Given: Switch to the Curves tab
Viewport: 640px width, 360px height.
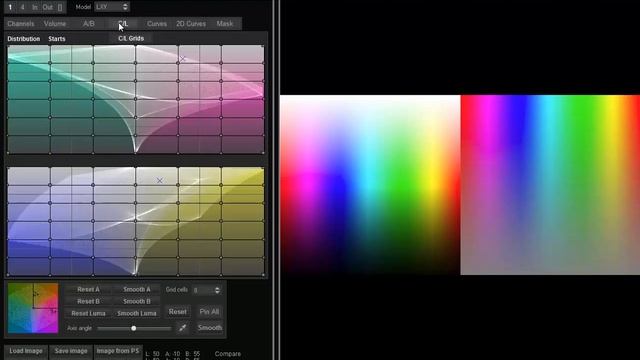Looking at the screenshot, I should [x=157, y=24].
